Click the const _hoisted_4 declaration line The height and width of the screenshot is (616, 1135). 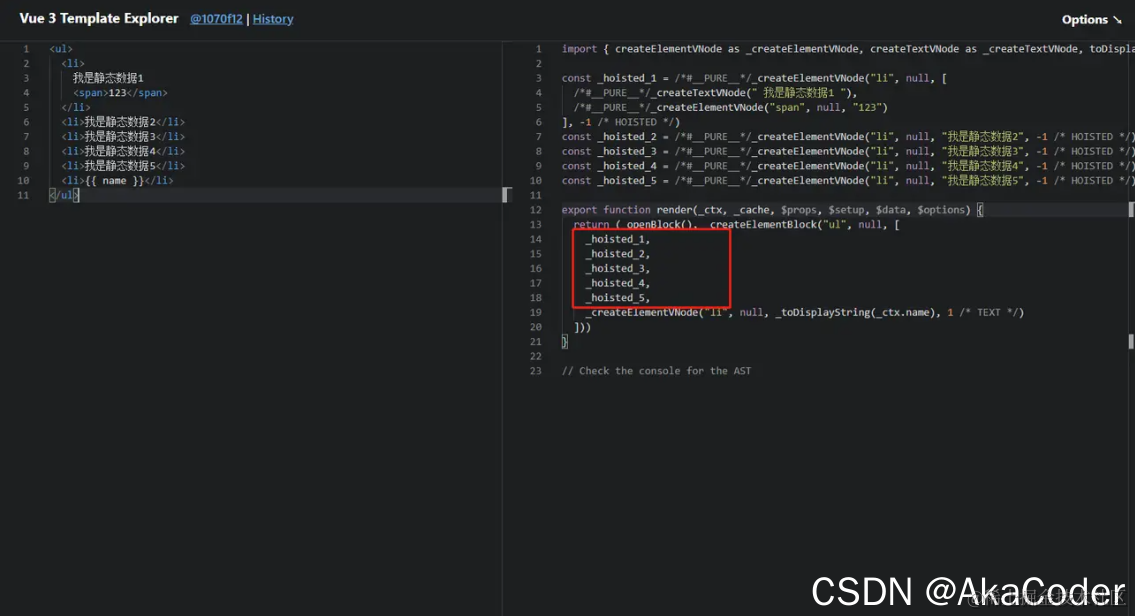848,166
